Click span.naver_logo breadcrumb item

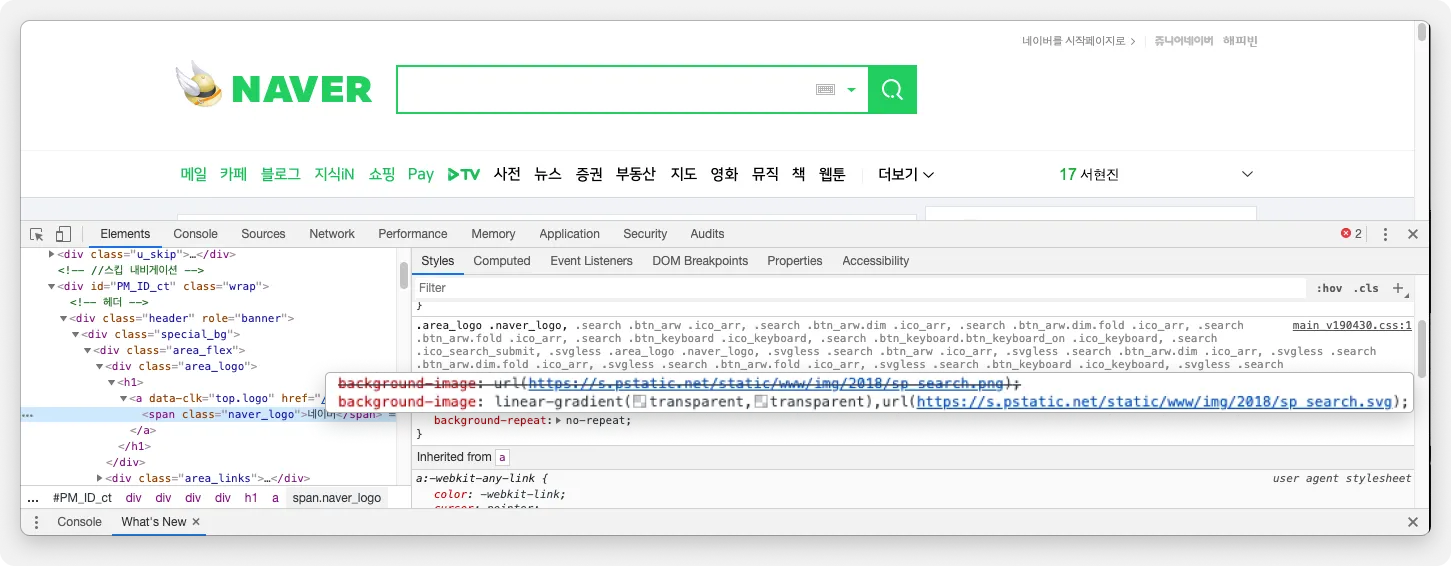(336, 497)
